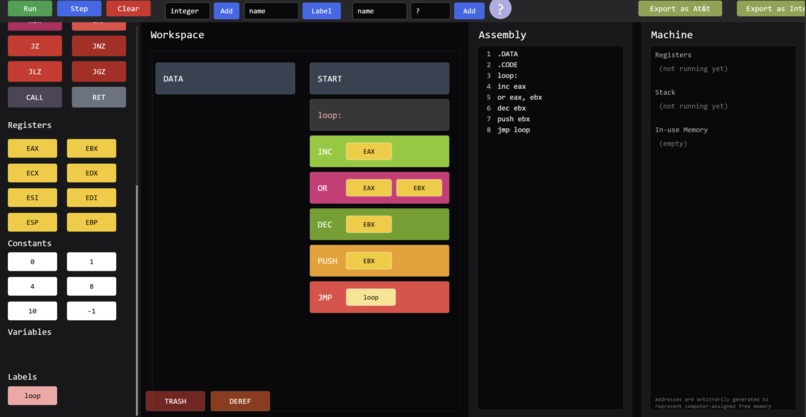This screenshot has width=806, height=417.
Task: Click the loop operand inside the JMP block
Action: point(371,297)
